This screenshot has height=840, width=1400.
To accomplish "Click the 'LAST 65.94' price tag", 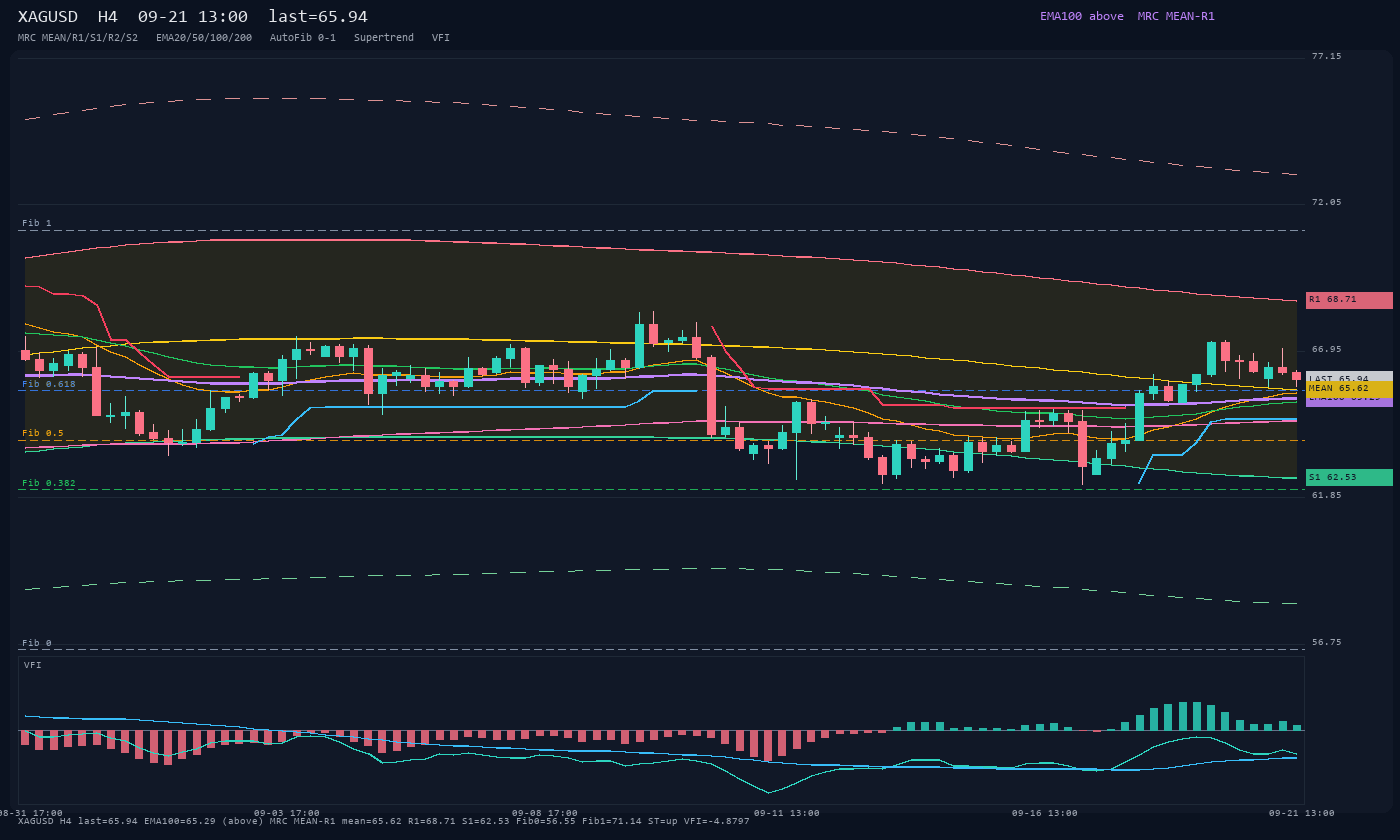I will click(1349, 378).
